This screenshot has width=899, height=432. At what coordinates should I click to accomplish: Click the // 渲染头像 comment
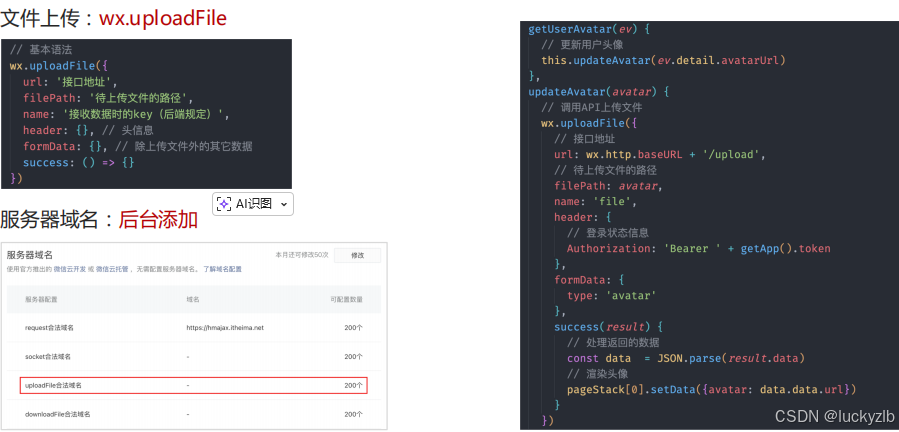pos(595,374)
